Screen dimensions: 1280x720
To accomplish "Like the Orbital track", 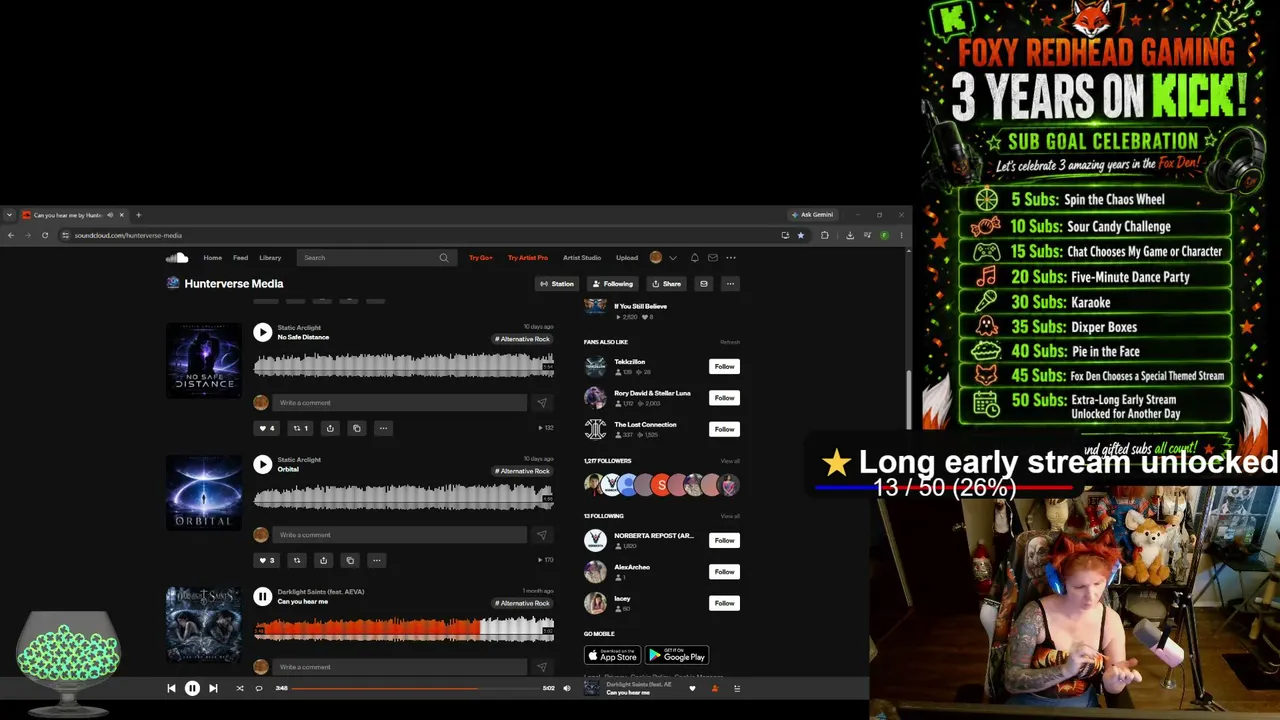I will [x=267, y=560].
